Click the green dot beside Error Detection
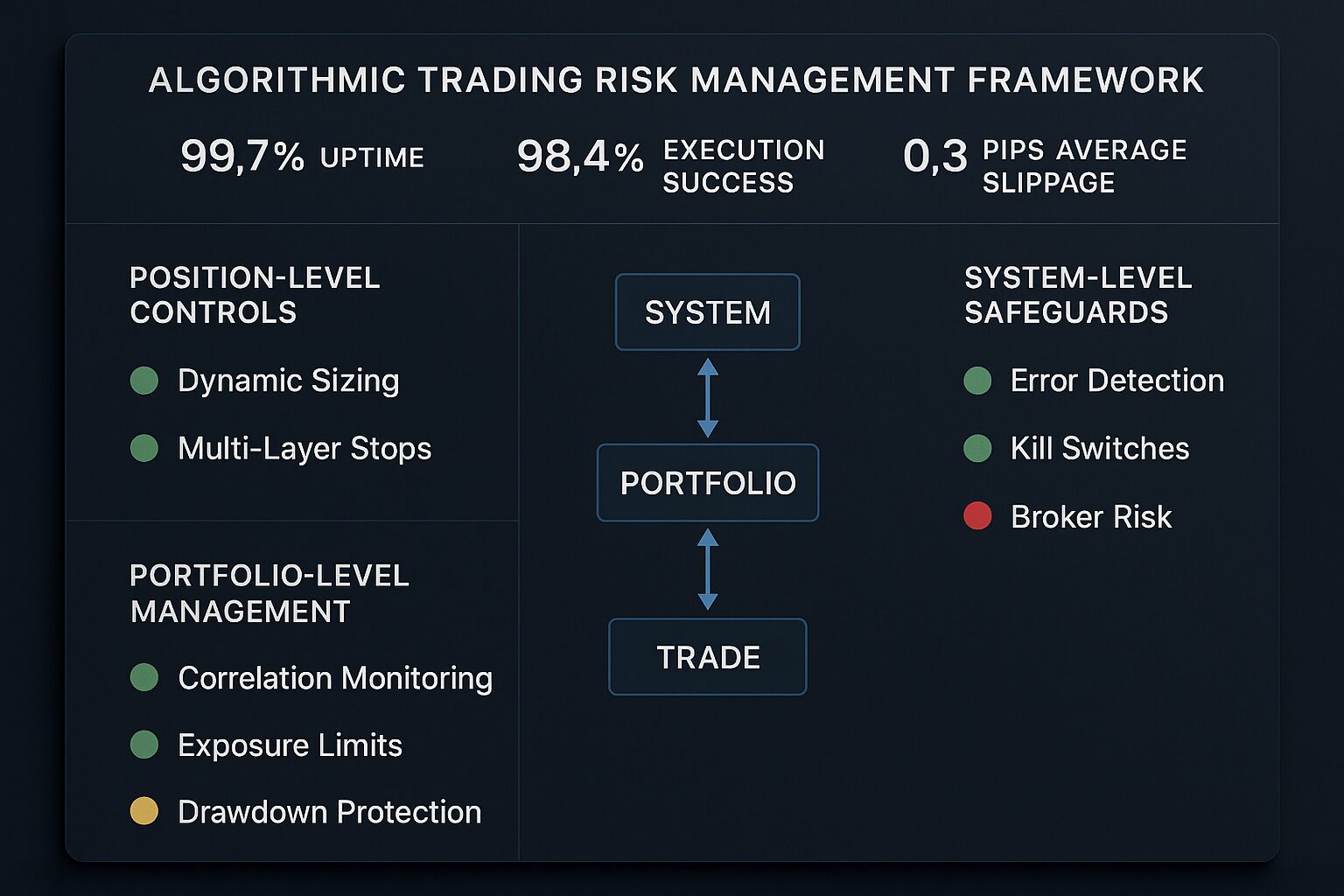This screenshot has width=1344, height=896. tap(977, 381)
